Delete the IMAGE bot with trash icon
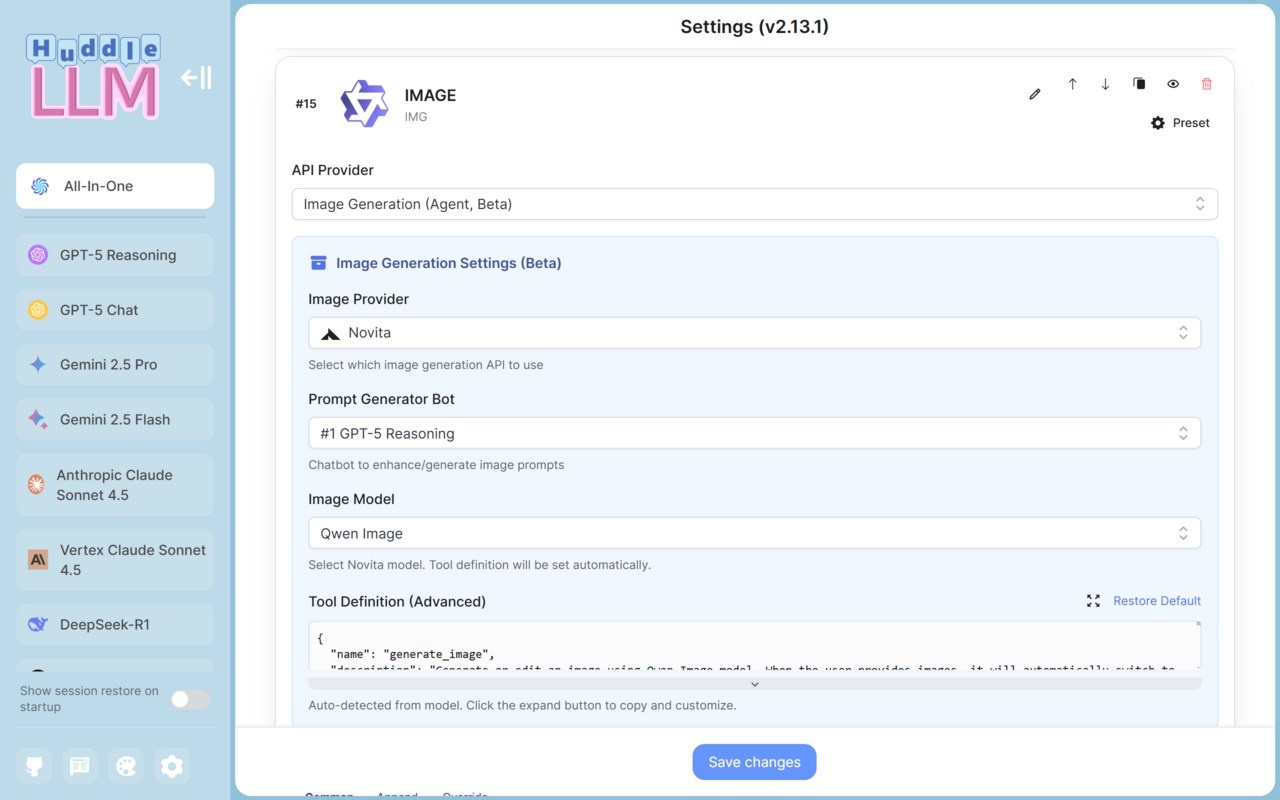 (x=1206, y=84)
